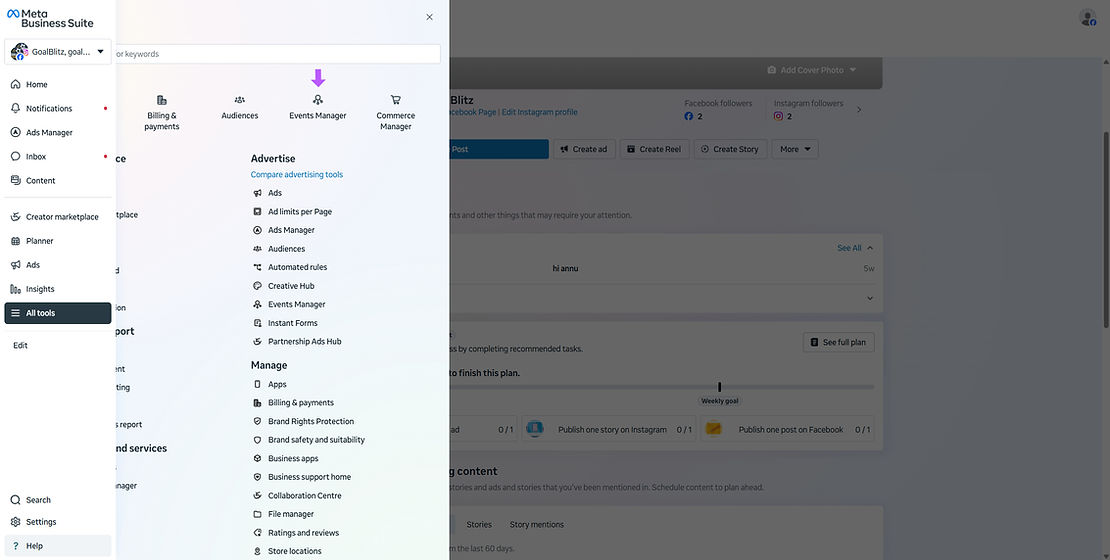
Task: Open Ads under Advertise list
Action: click(268, 193)
